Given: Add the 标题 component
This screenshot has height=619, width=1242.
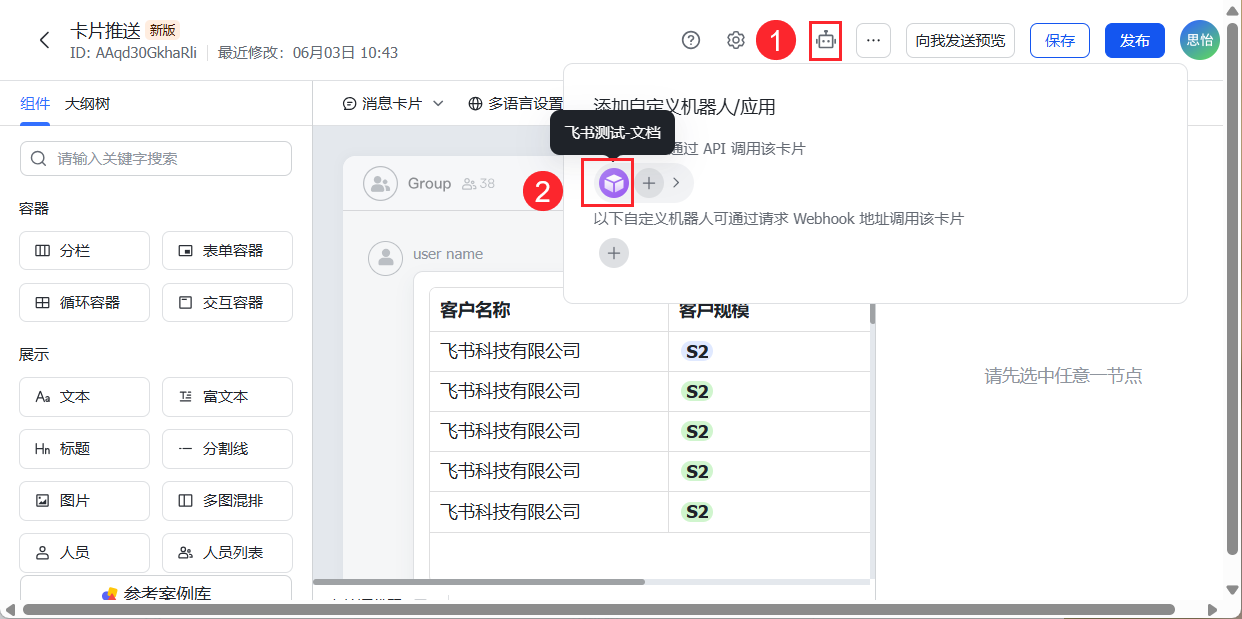Looking at the screenshot, I should (x=85, y=449).
